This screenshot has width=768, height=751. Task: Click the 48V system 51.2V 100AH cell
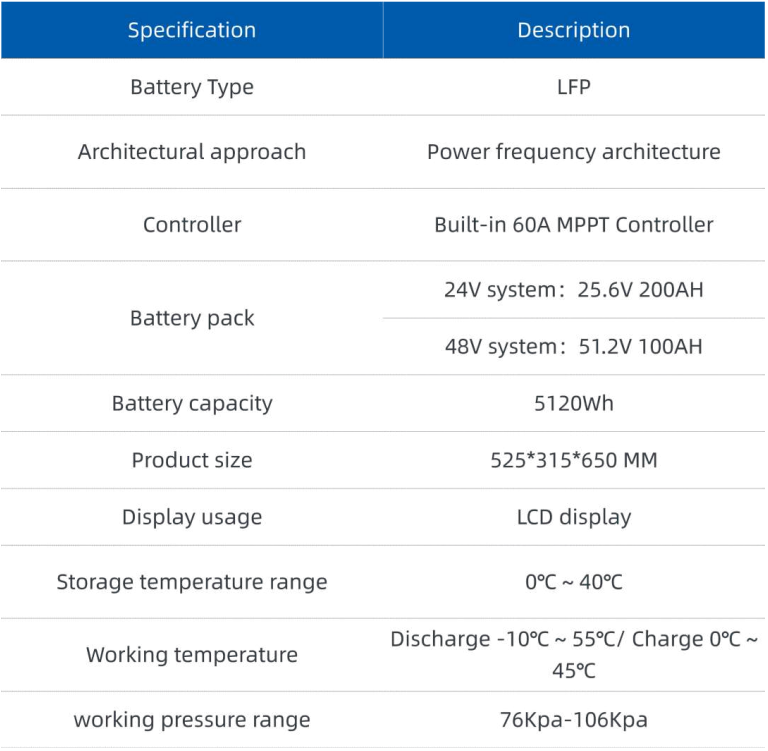click(574, 347)
